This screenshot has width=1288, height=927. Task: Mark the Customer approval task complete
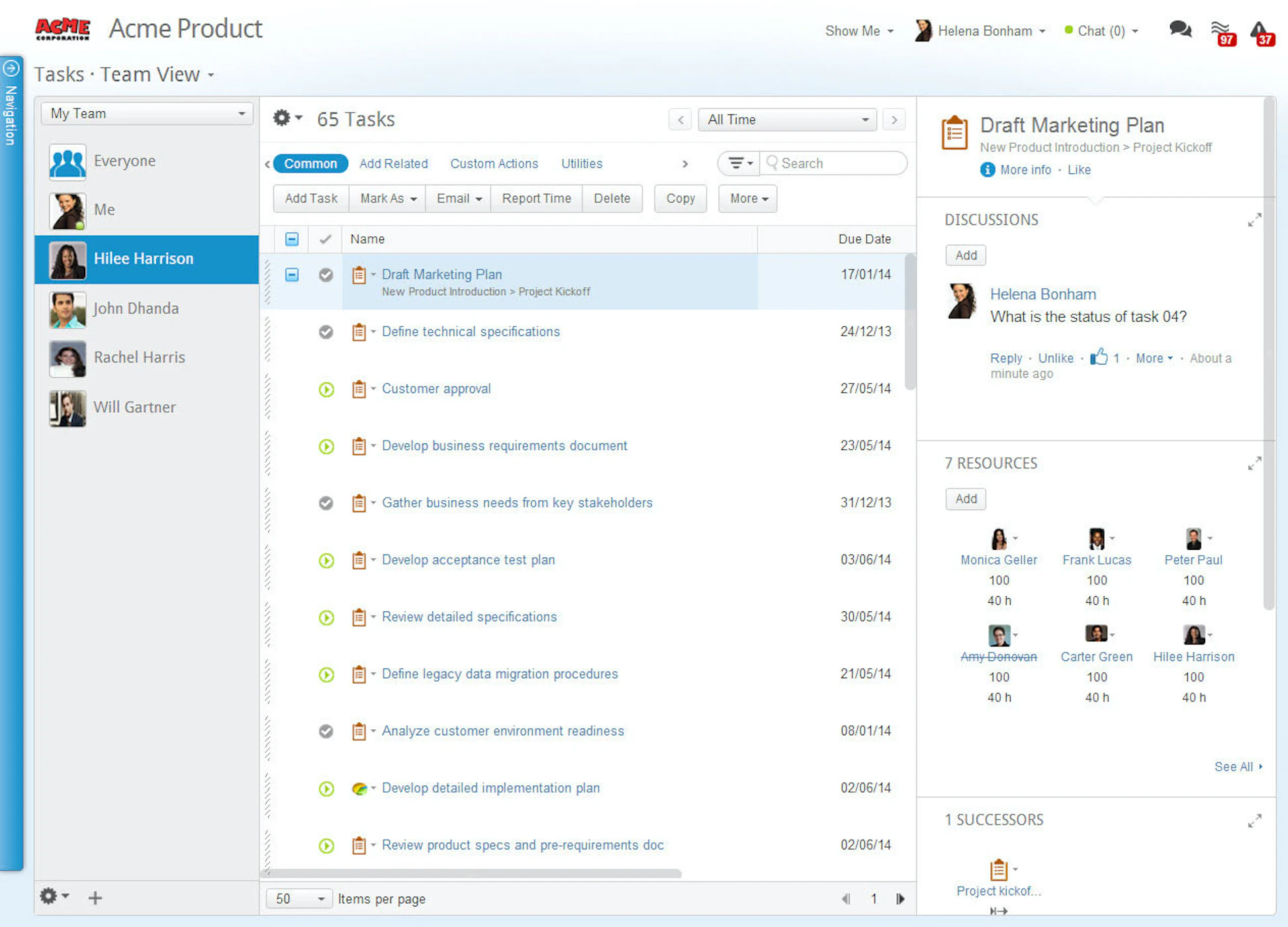pos(326,390)
